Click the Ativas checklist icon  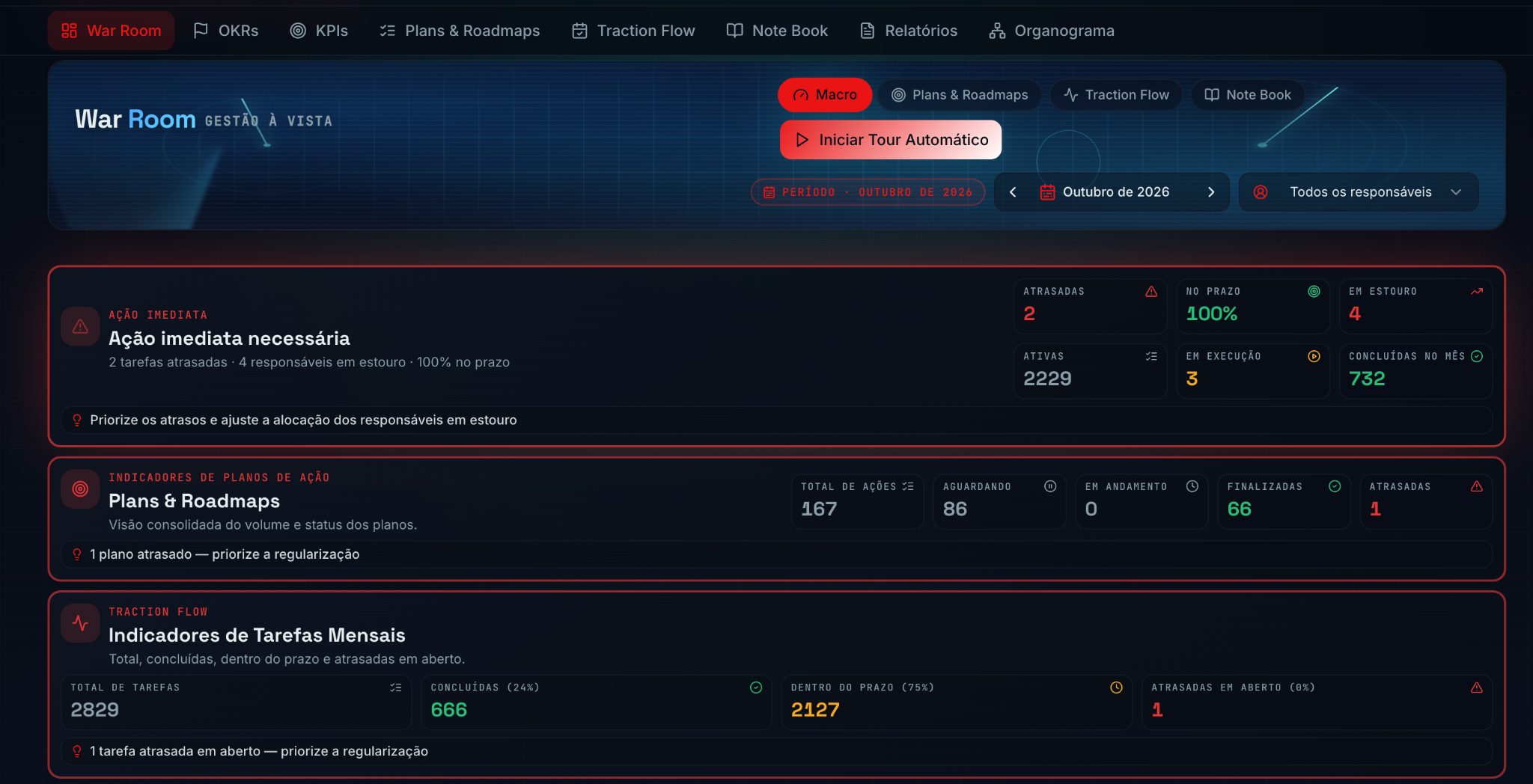coord(1151,357)
